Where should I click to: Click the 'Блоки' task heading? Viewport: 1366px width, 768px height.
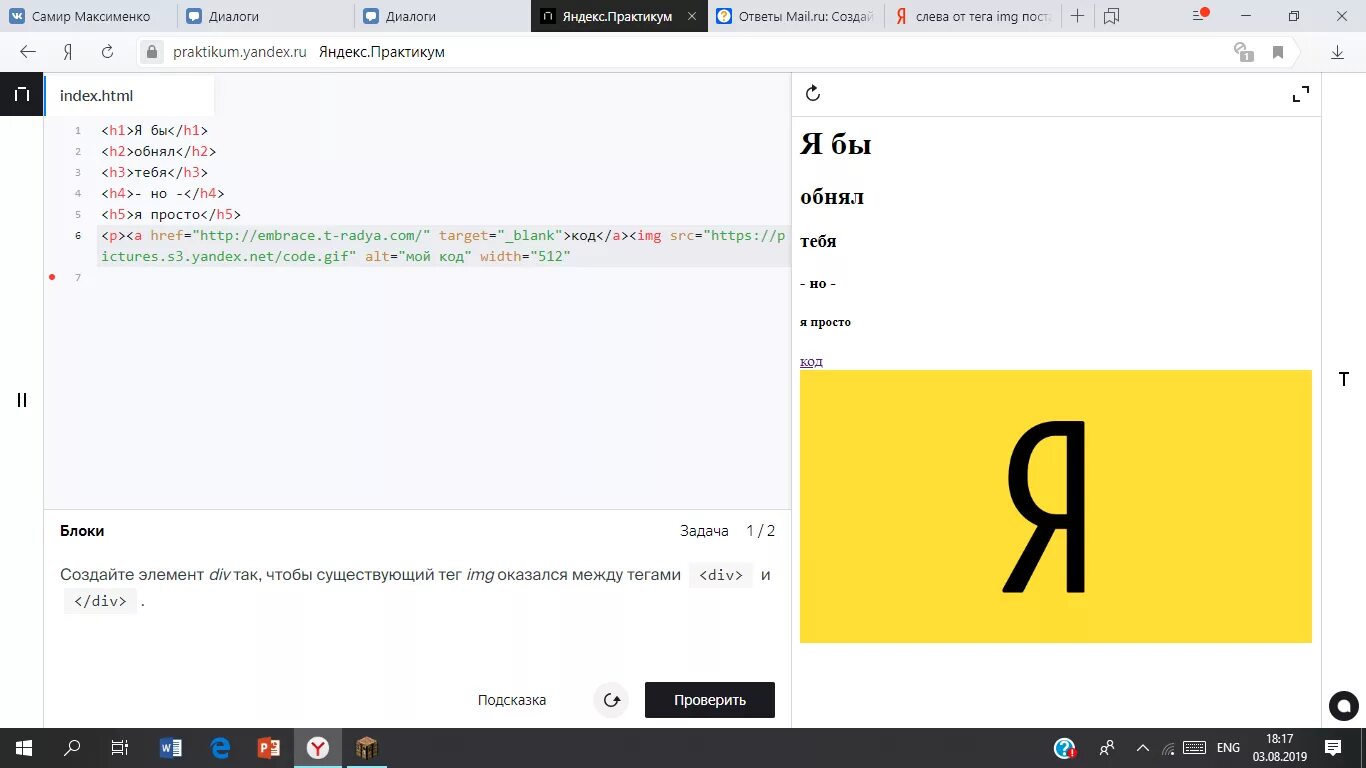pyautogui.click(x=82, y=531)
